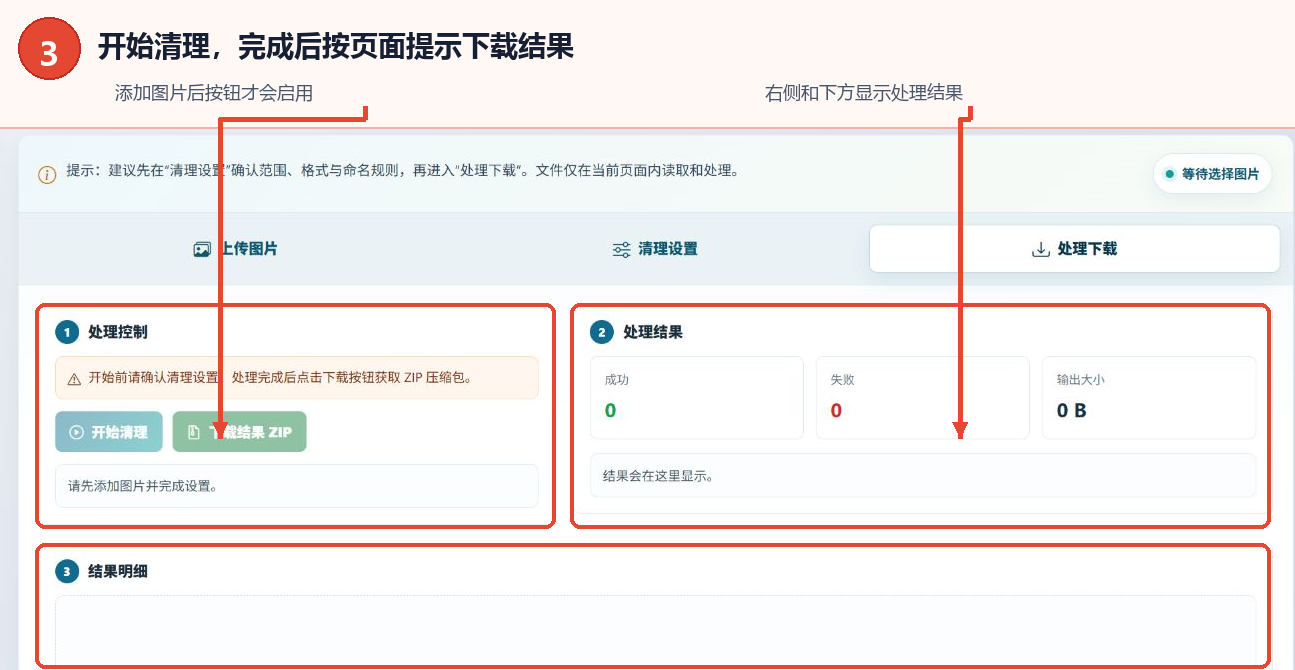Click the number 1 badge beside 处理控制

pyautogui.click(x=67, y=332)
